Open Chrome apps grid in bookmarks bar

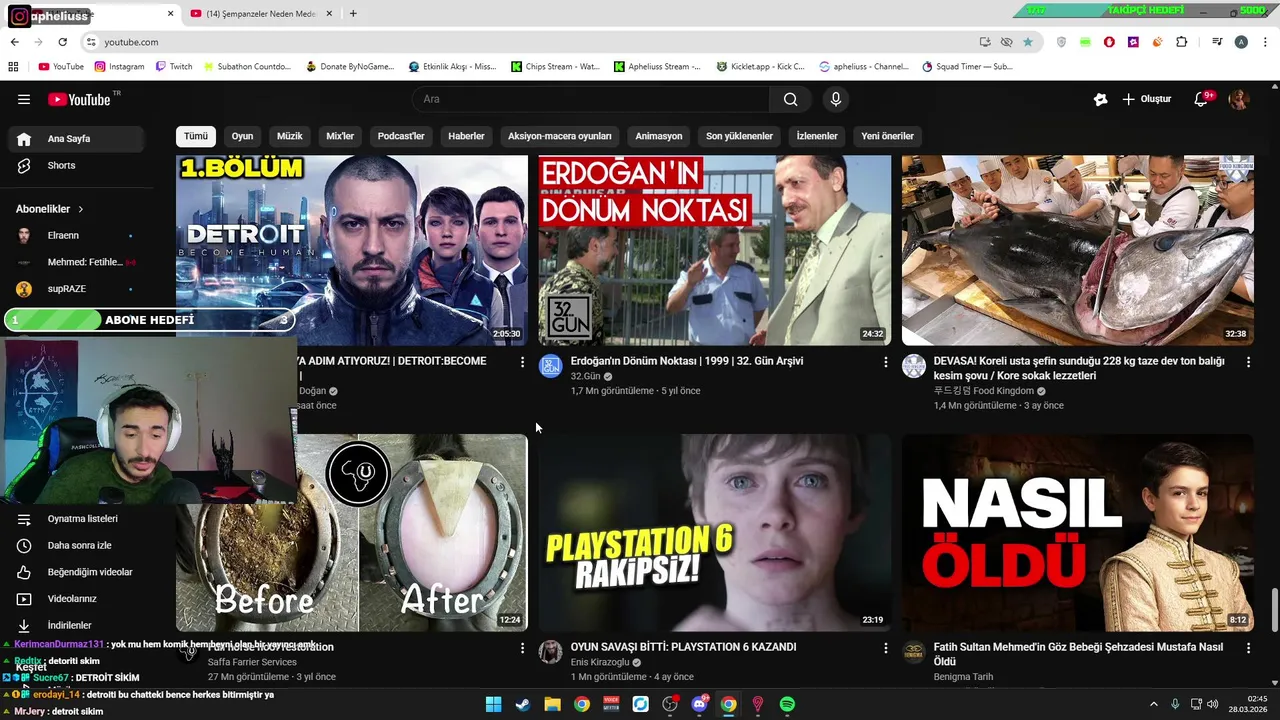pyautogui.click(x=13, y=67)
